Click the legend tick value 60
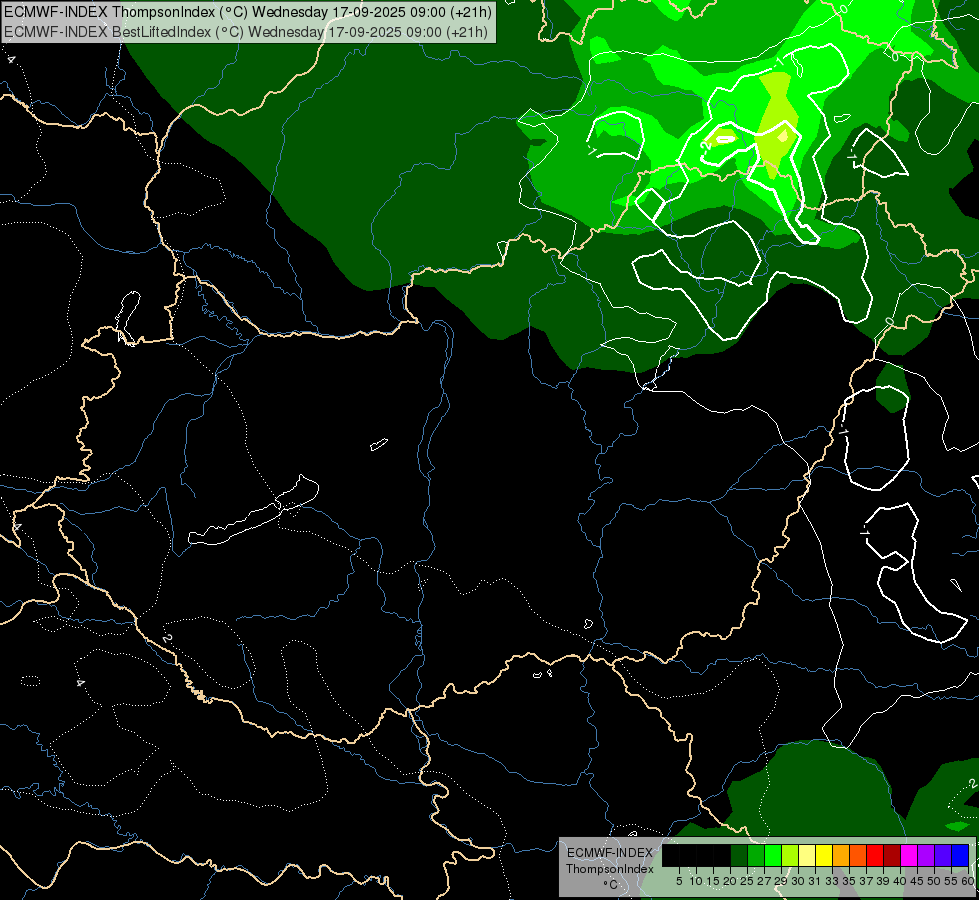This screenshot has width=979, height=900. [x=968, y=881]
